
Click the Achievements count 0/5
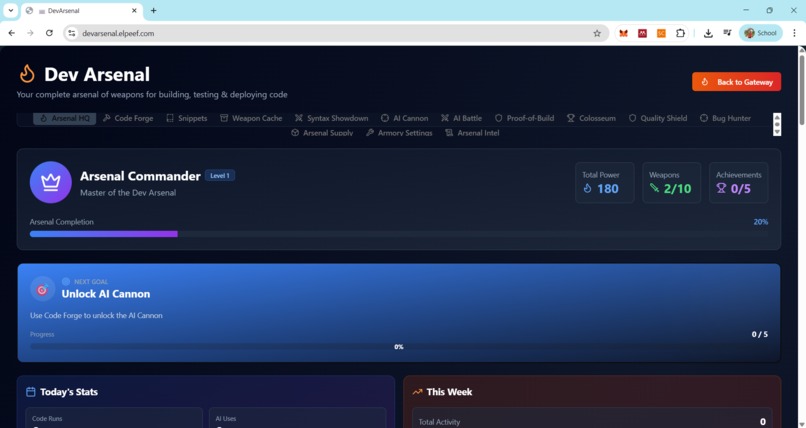(x=740, y=189)
